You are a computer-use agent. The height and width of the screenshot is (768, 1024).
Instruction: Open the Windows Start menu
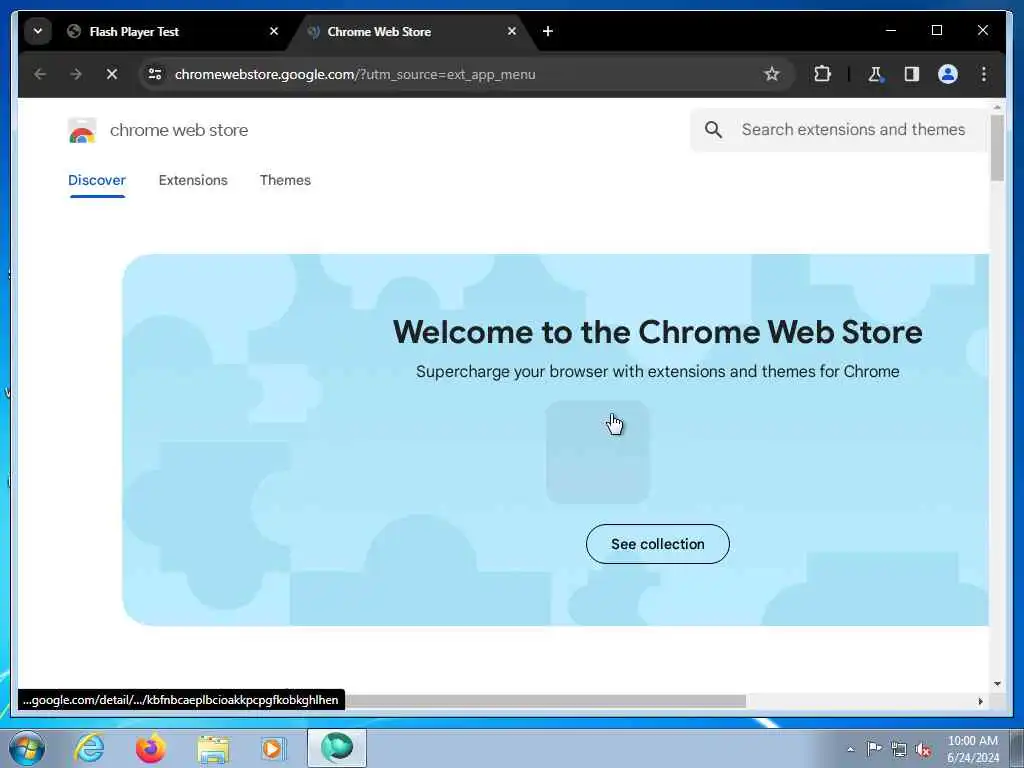pos(27,748)
